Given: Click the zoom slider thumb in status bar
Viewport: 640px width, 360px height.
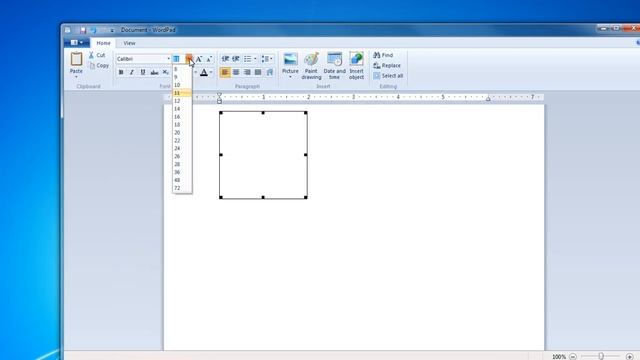Looking at the screenshot, I should click(x=601, y=356).
